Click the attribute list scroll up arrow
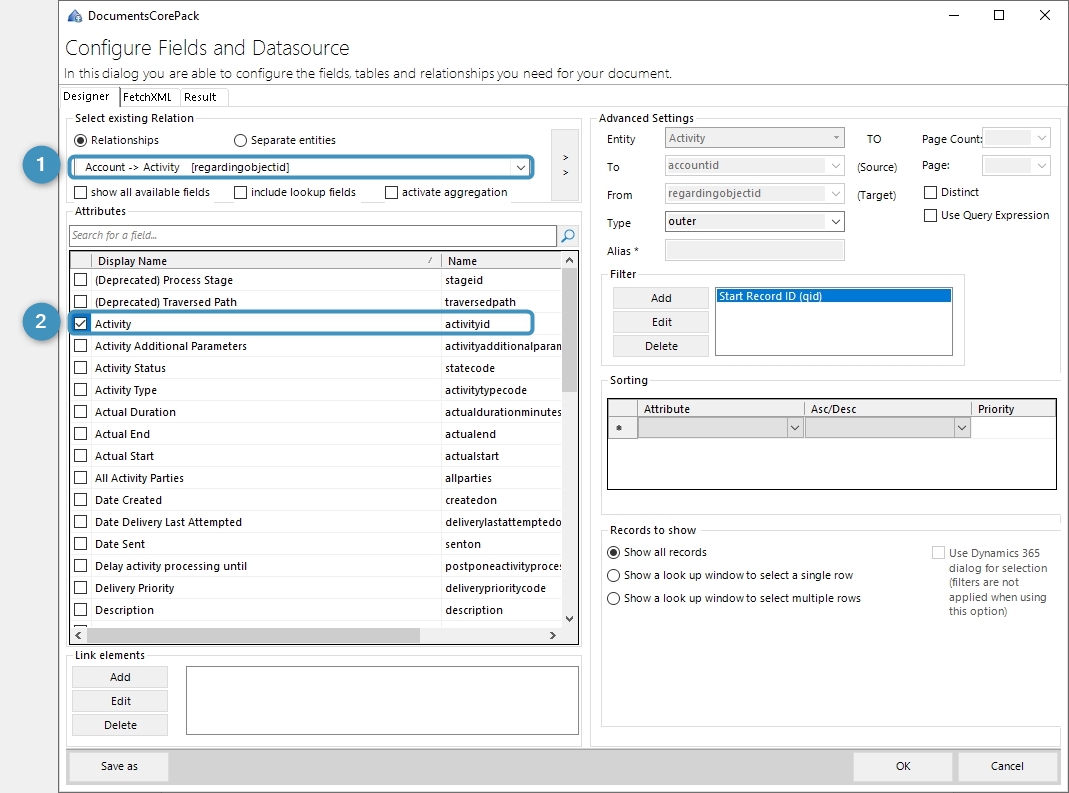 click(569, 260)
